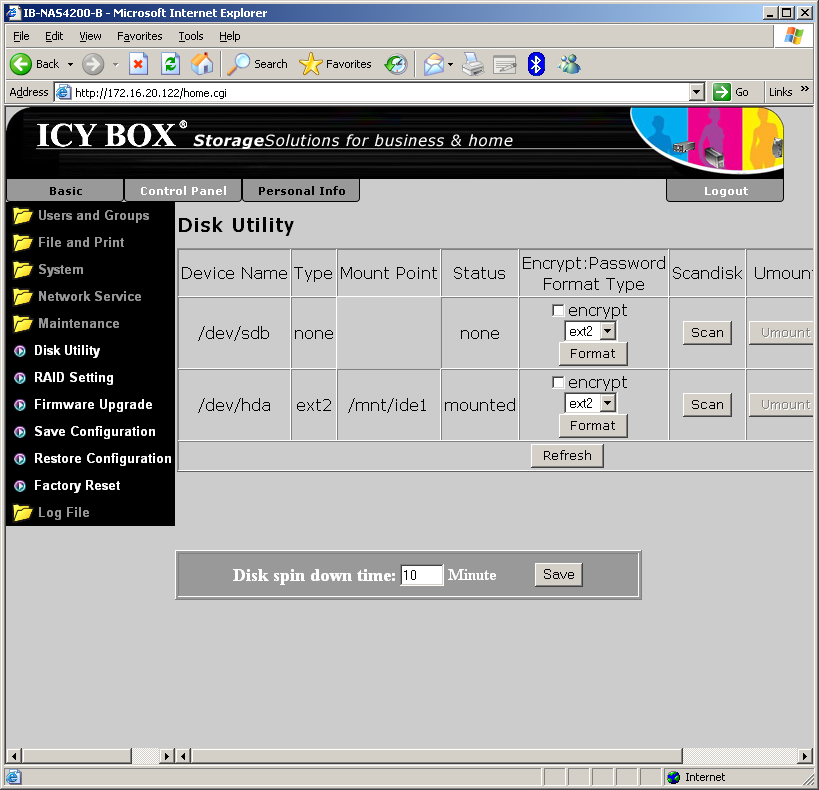Open the Edit menu

click(54, 36)
